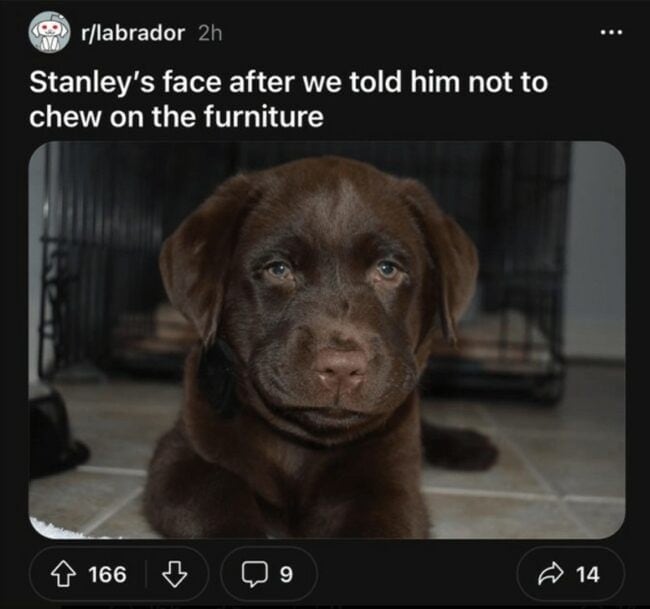Tap the divider between vote score and downvote
Viewport: 650px width, 609px height.
pos(146,574)
